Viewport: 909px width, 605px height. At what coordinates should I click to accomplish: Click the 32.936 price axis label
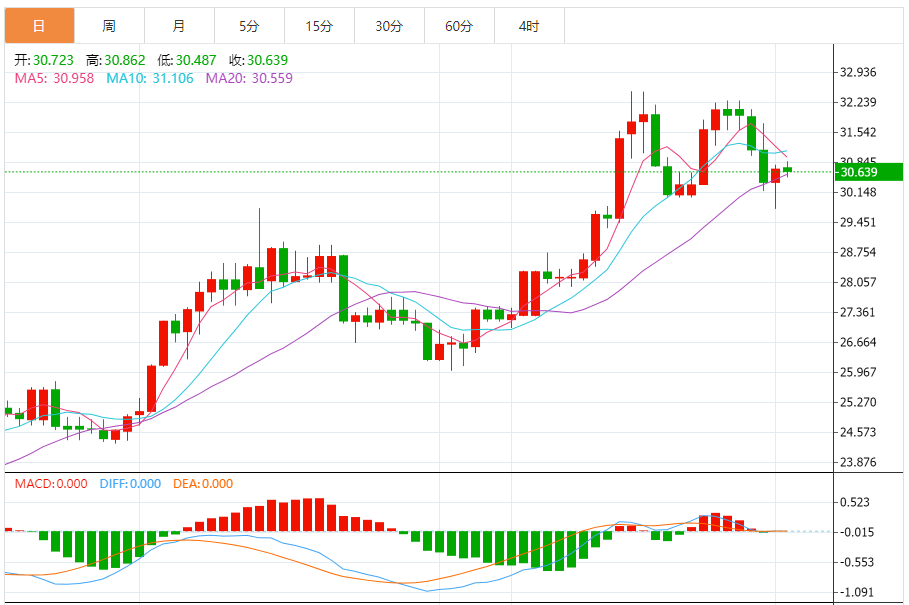858,72
